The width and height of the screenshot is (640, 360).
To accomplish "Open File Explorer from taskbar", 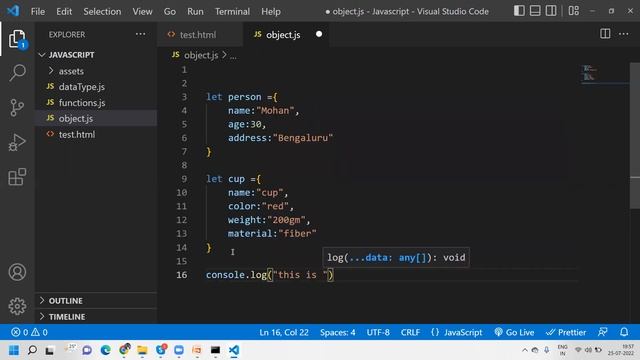I will [x=142, y=350].
